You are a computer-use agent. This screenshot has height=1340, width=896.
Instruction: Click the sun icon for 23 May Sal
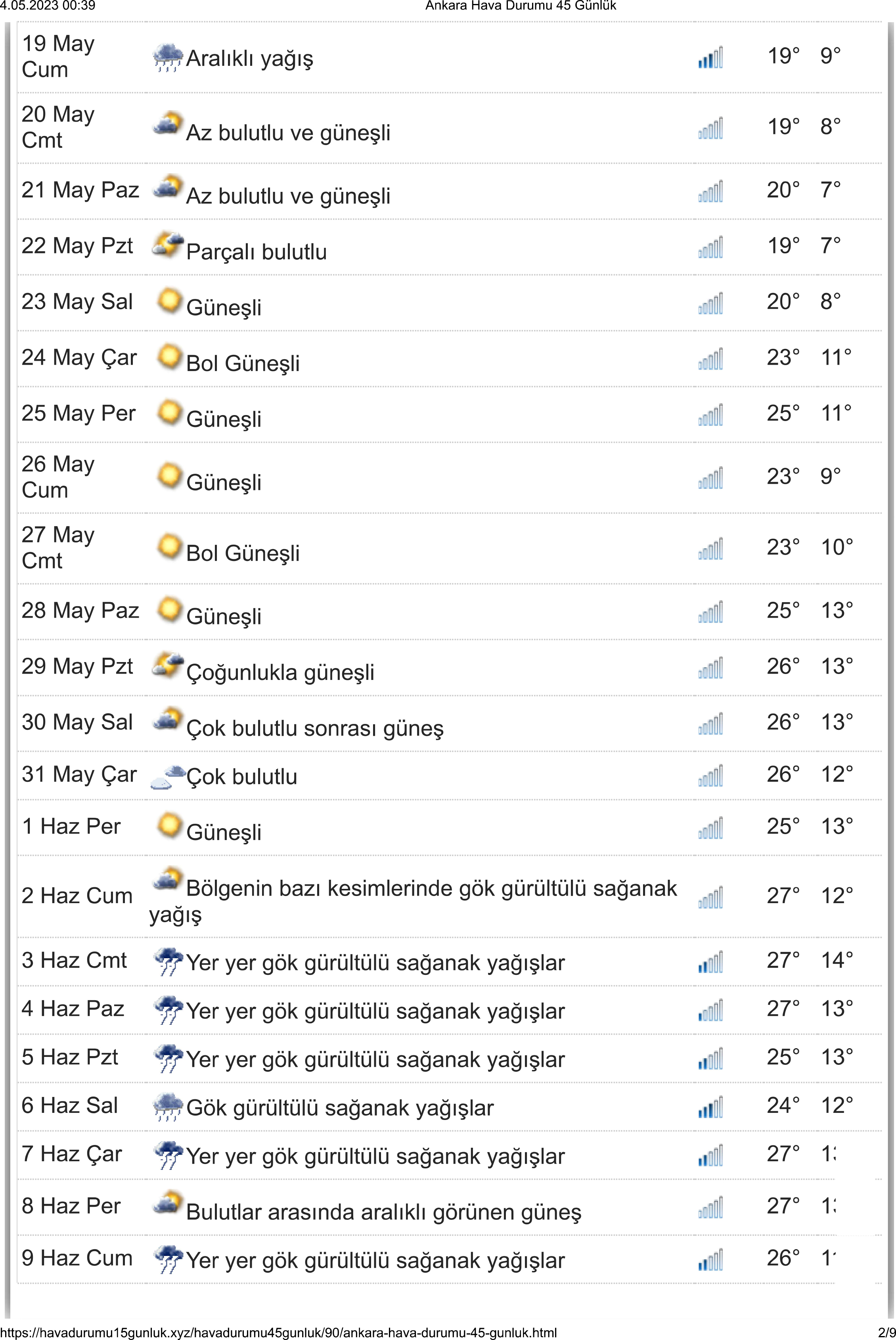click(x=169, y=301)
